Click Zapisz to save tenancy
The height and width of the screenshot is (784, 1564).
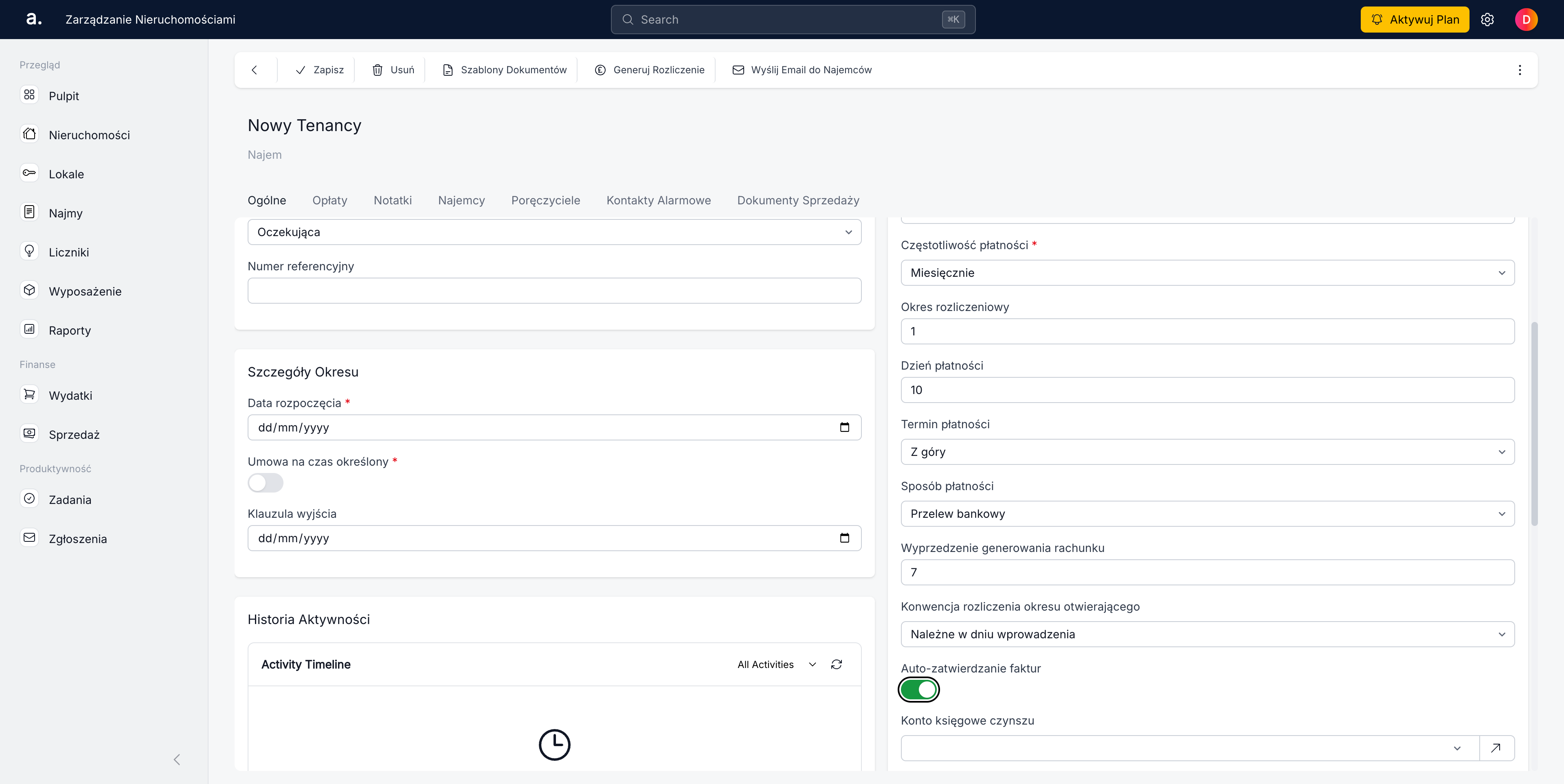point(319,70)
